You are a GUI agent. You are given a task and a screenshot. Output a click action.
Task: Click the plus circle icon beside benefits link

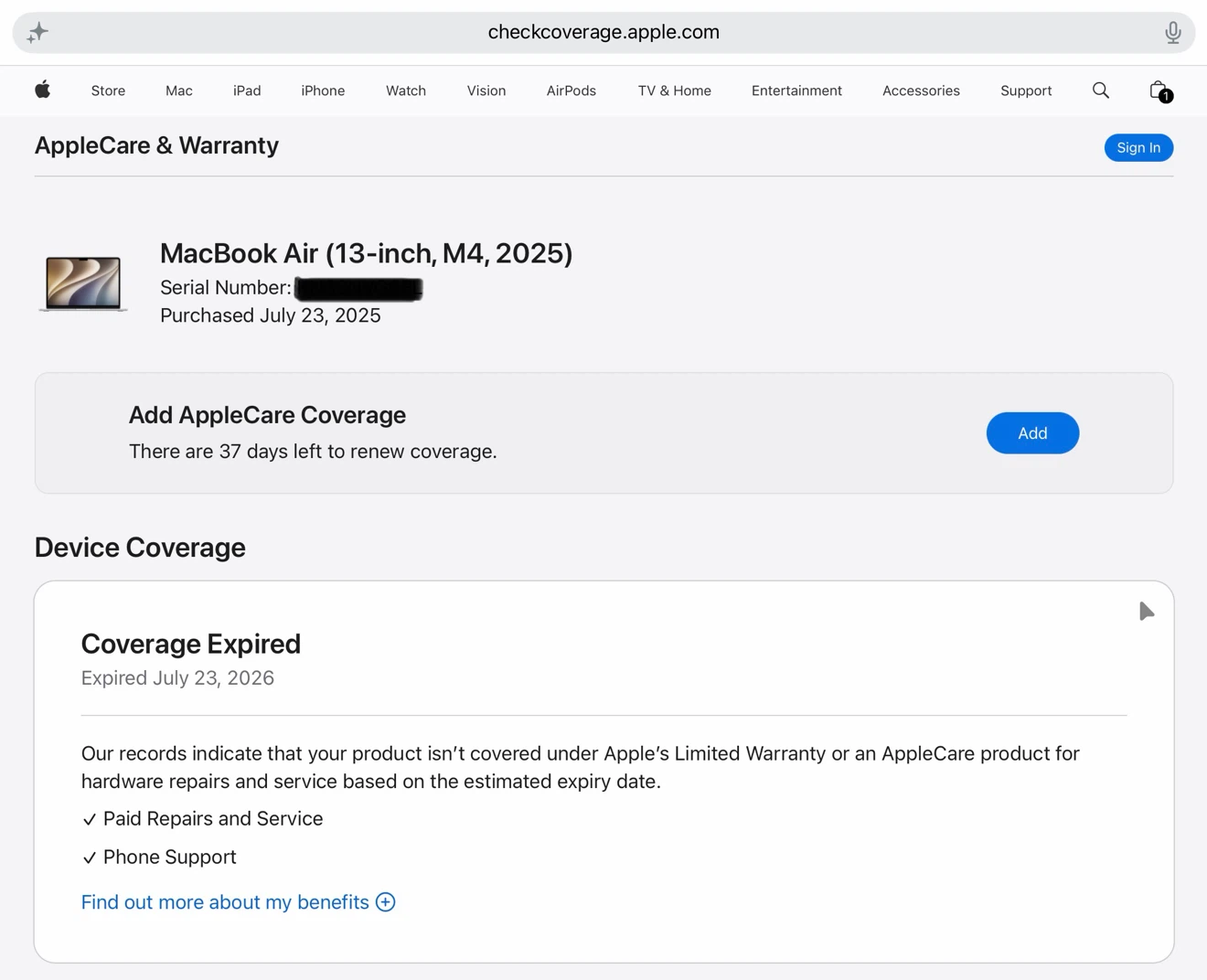coord(386,902)
